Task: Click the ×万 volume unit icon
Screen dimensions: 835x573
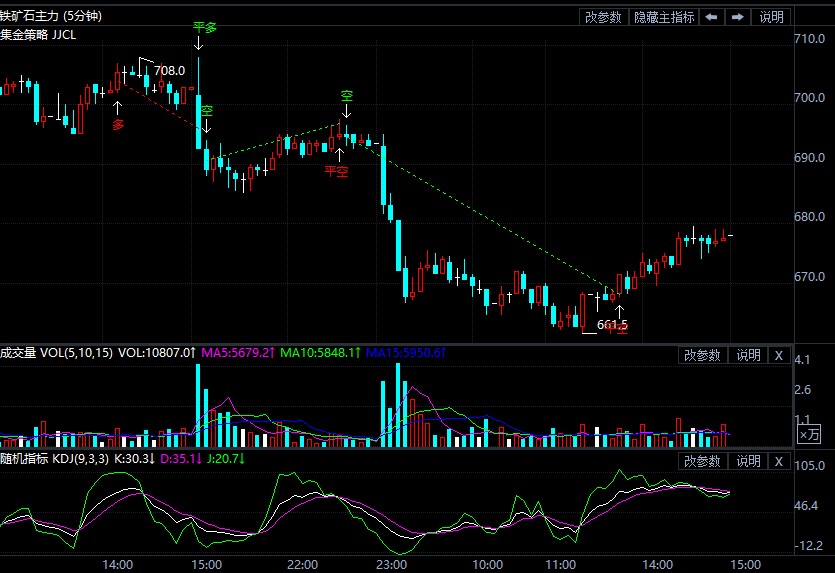Action: (x=808, y=434)
